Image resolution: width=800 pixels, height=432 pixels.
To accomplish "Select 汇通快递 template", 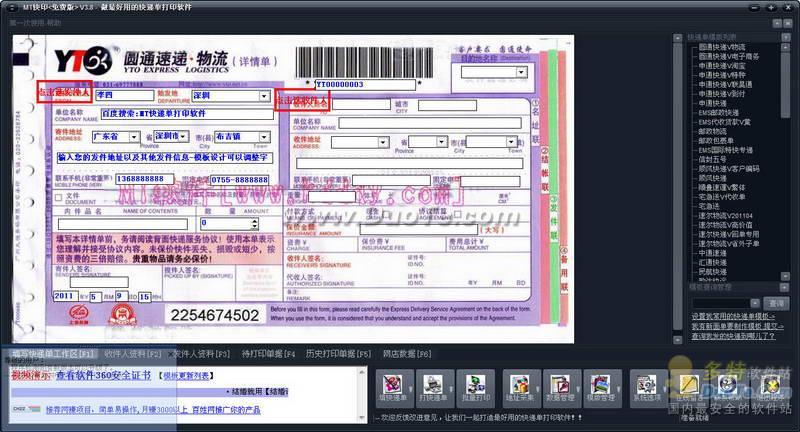I will click(x=712, y=263).
